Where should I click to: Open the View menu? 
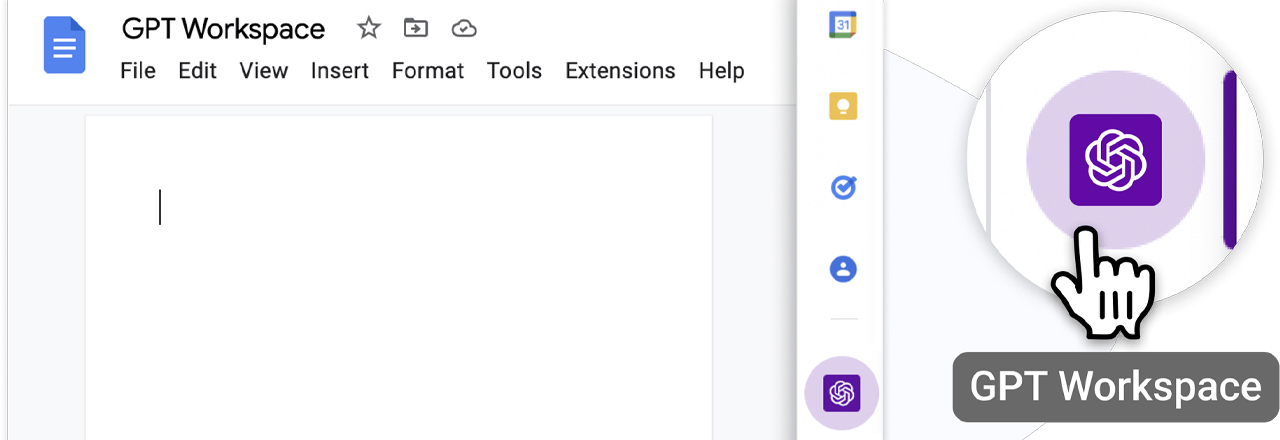[x=264, y=71]
